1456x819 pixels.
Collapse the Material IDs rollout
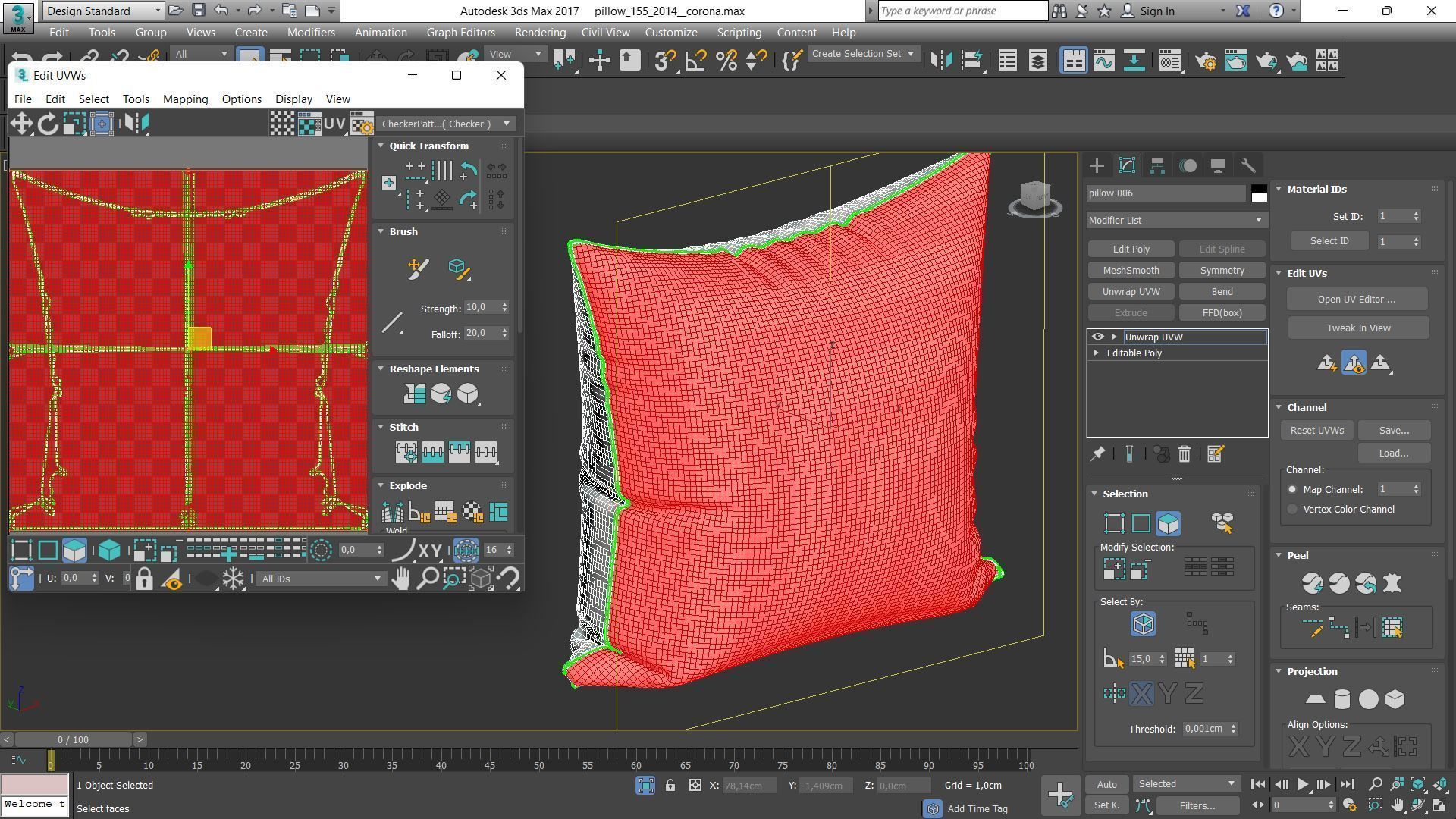pyautogui.click(x=1279, y=189)
